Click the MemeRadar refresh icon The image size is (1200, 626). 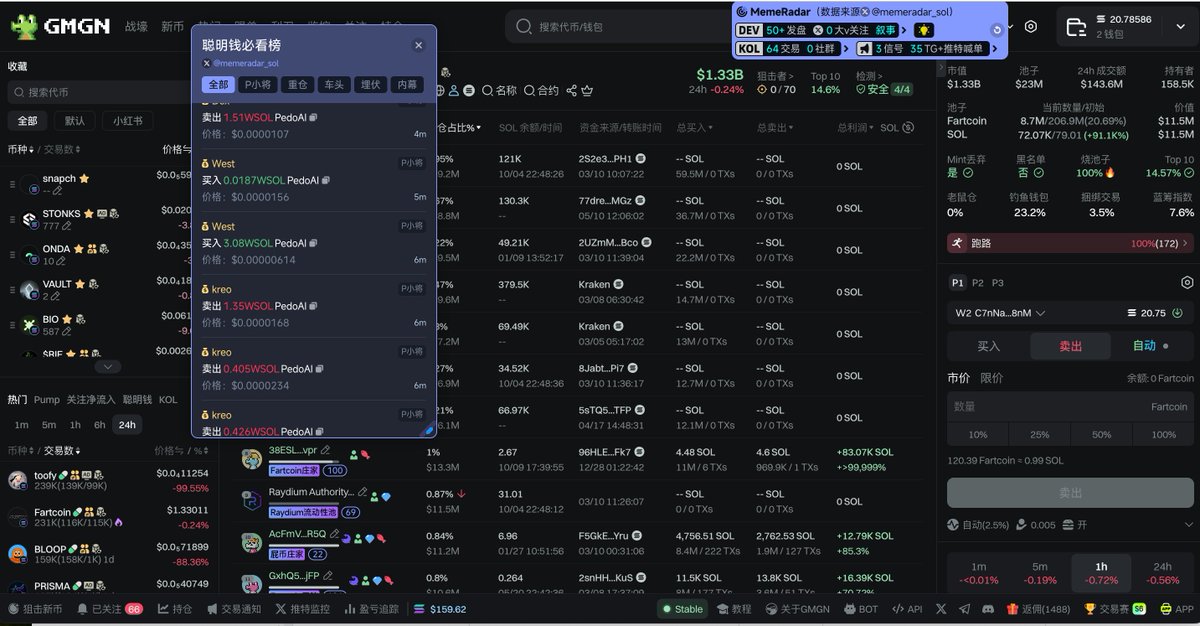tap(997, 30)
